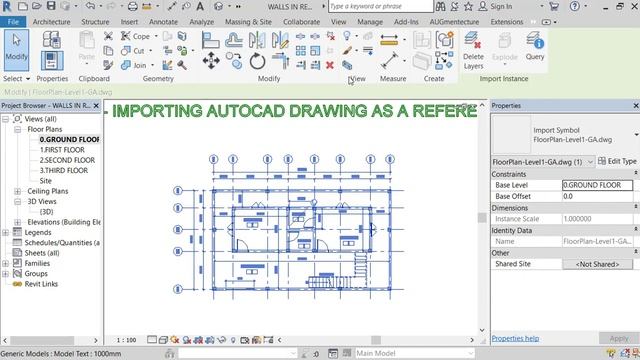The height and width of the screenshot is (360, 640).
Task: Expand the Families node
Action: pyautogui.click(x=6, y=263)
